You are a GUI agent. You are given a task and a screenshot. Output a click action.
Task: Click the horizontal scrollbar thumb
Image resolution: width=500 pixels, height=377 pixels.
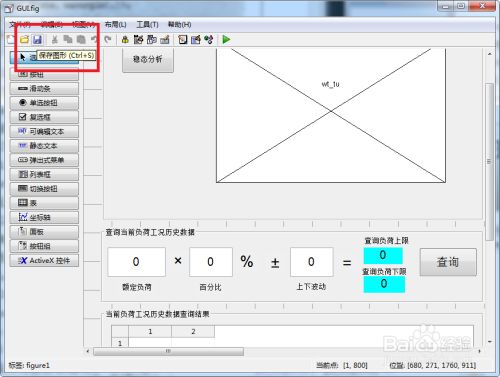coord(168,351)
